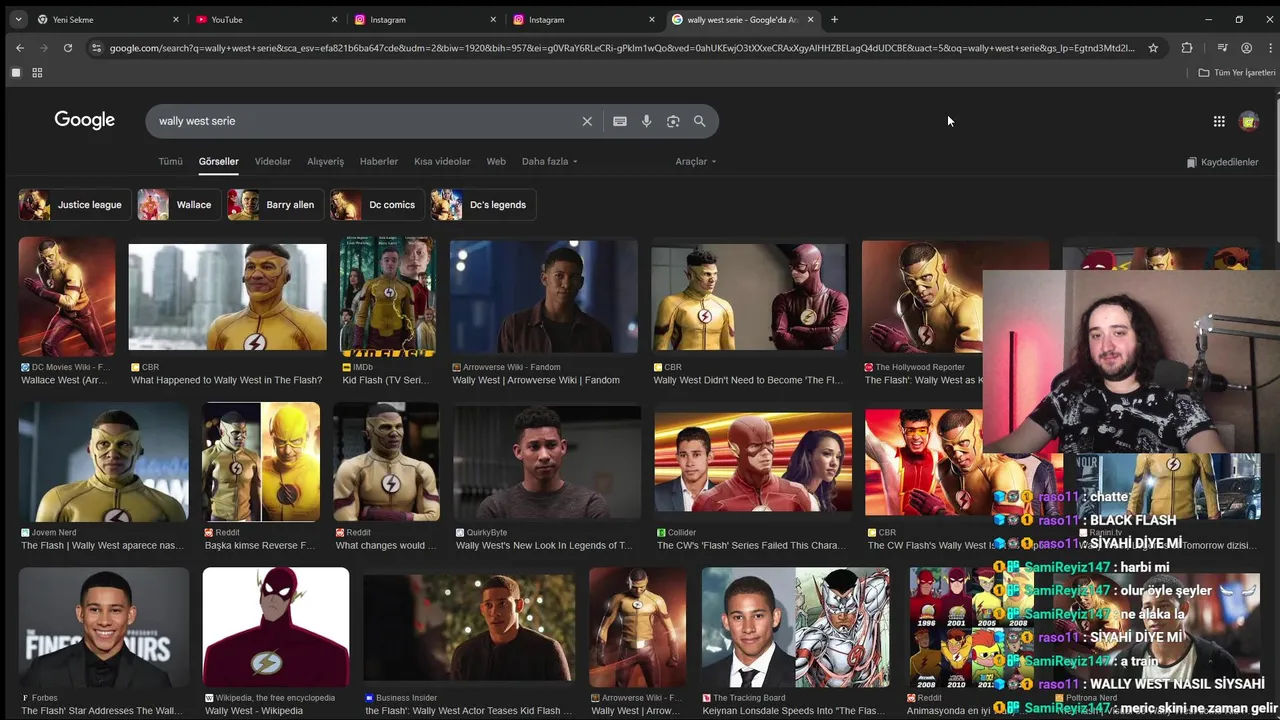Screen dimensions: 1280x720
Task: Open the tab search dropdown arrow
Action: pos(18,19)
